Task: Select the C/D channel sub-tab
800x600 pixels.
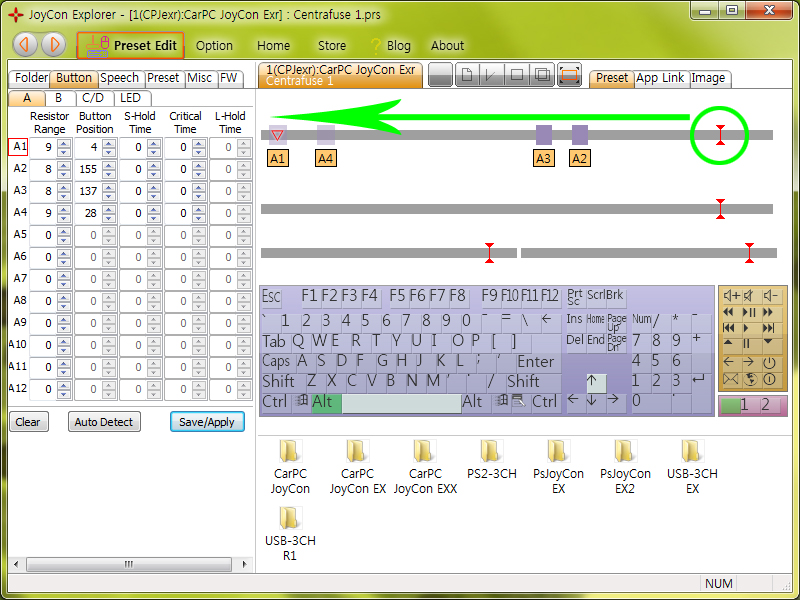Action: 93,98
